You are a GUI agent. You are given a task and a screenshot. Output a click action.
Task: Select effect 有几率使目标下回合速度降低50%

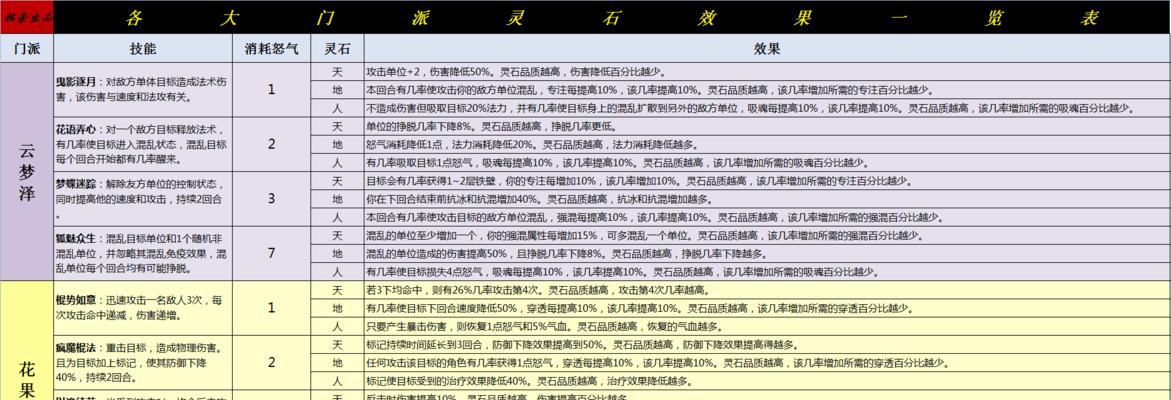[767, 308]
